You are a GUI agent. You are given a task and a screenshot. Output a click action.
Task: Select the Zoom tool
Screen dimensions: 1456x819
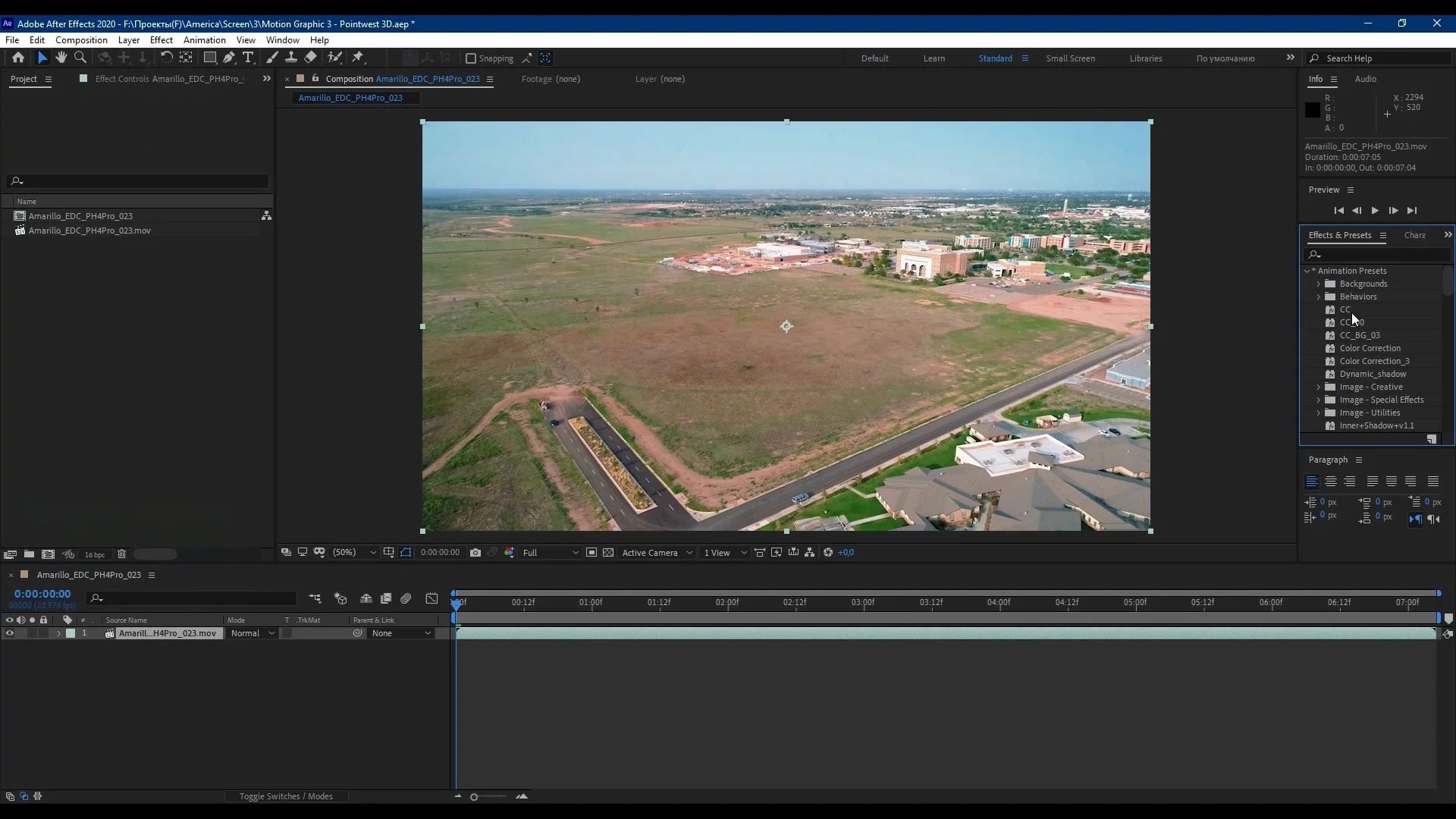(x=80, y=58)
